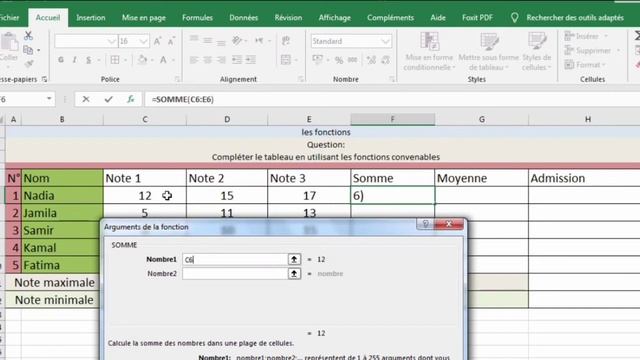This screenshot has height=360, width=640.
Task: Click the dialog help question mark
Action: (425, 224)
